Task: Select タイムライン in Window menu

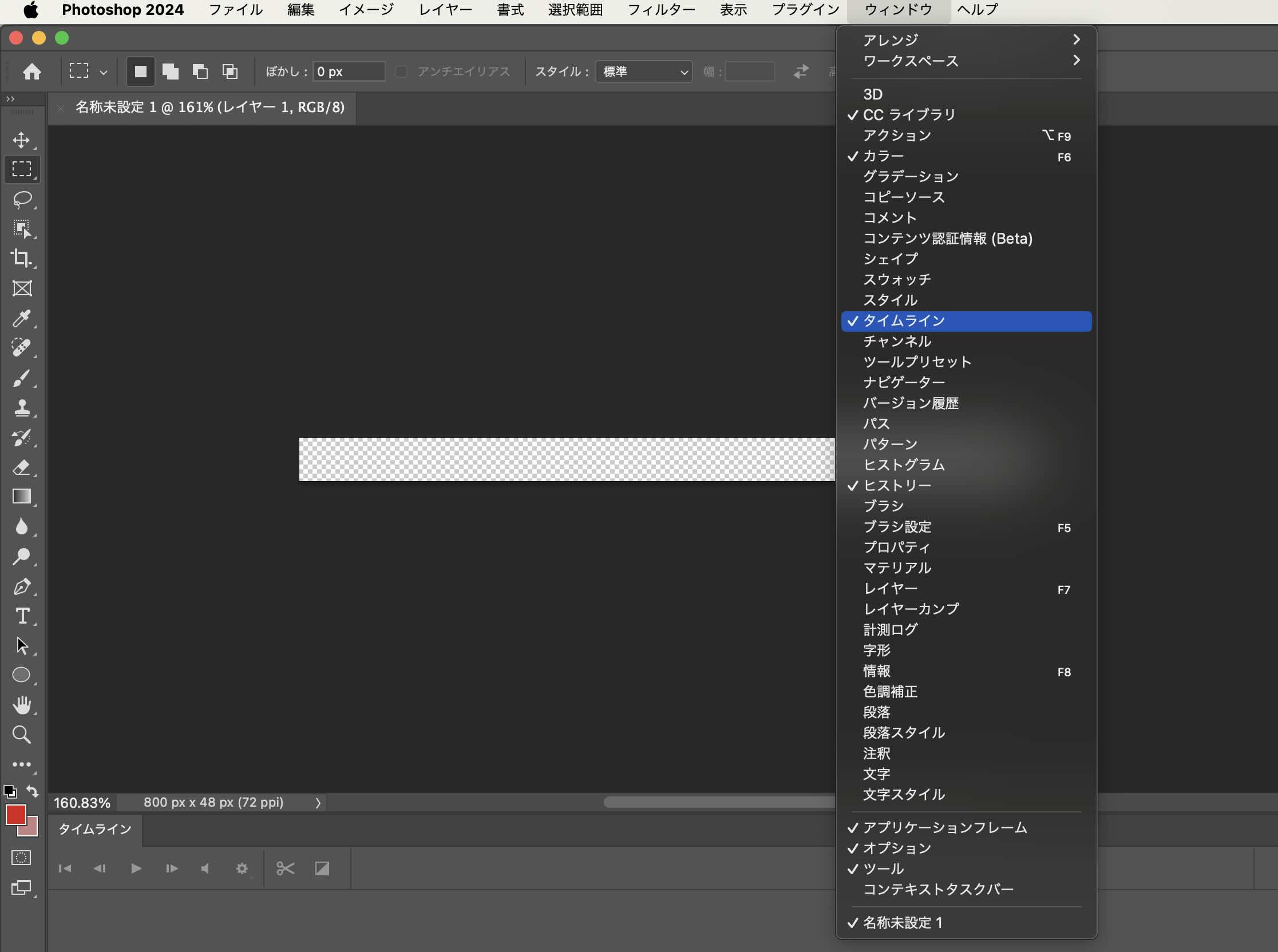Action: coord(966,321)
